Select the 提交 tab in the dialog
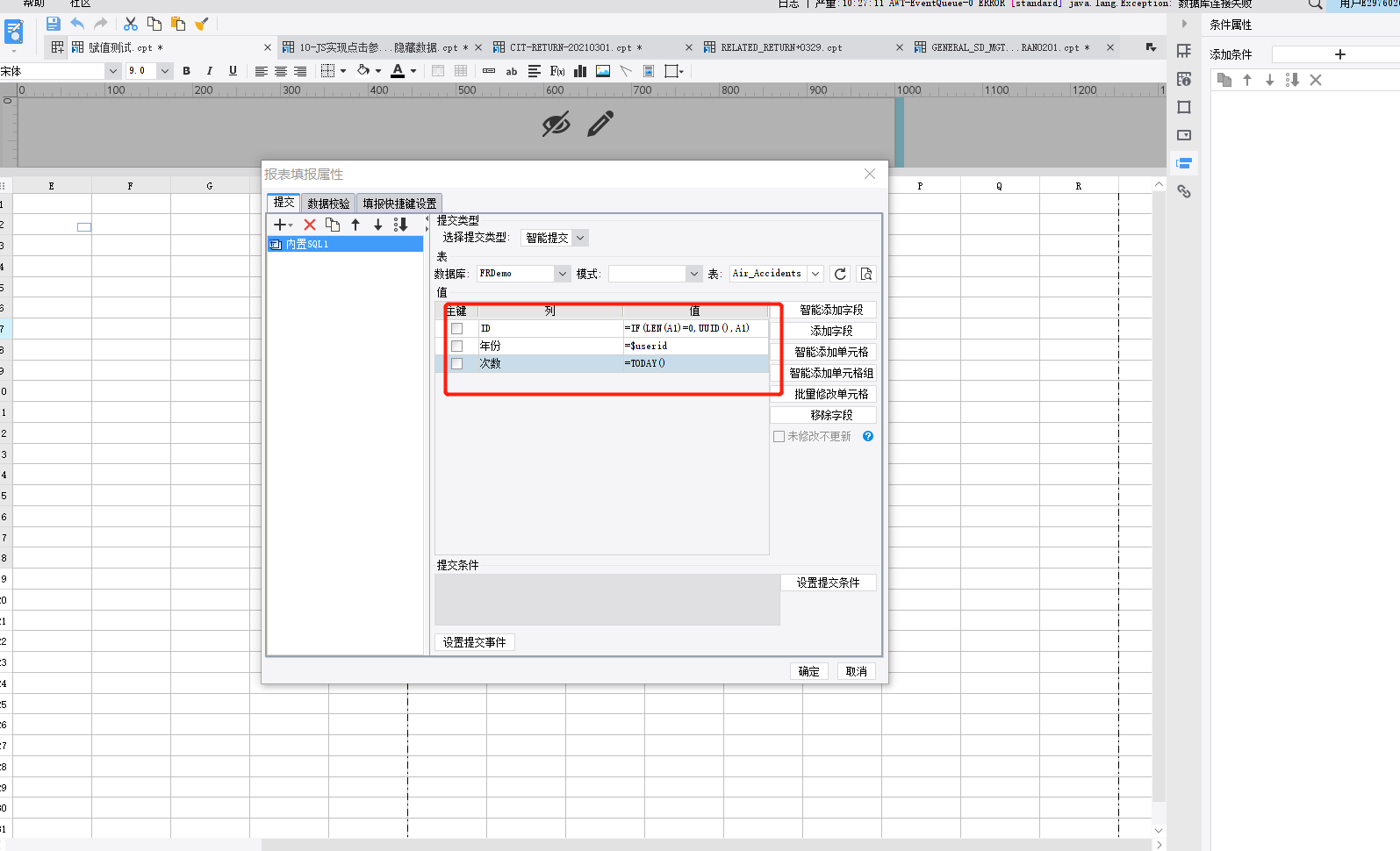 (284, 203)
